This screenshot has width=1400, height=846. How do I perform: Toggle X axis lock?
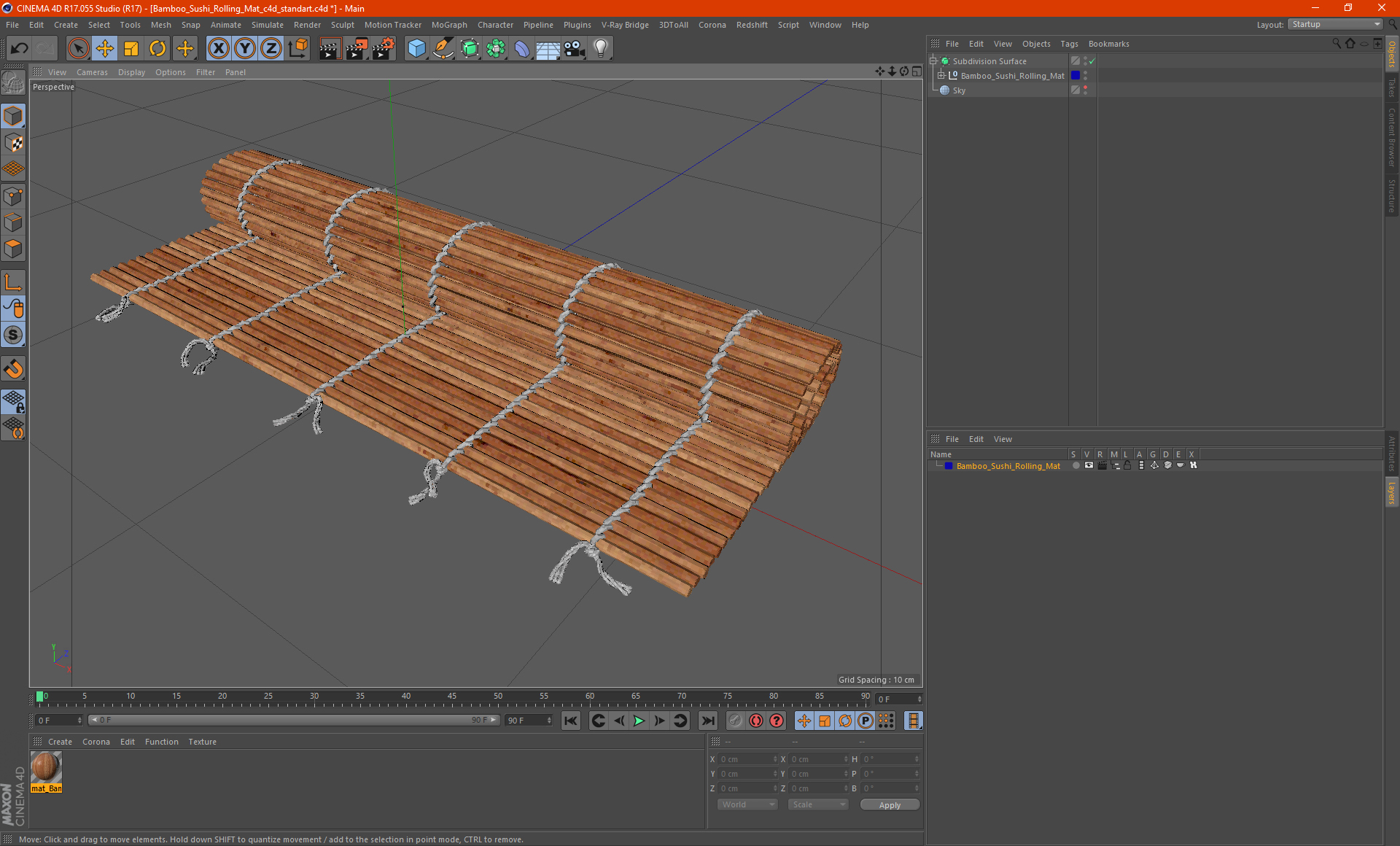(218, 48)
